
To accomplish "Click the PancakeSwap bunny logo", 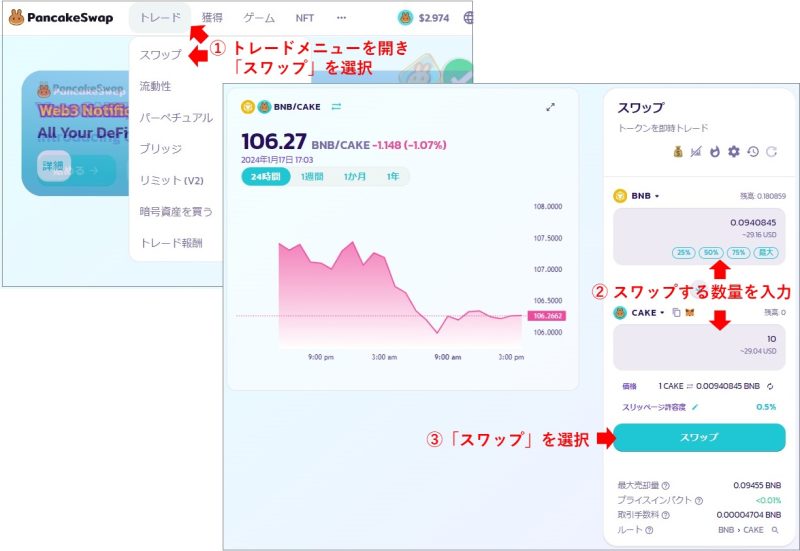I will [x=16, y=17].
